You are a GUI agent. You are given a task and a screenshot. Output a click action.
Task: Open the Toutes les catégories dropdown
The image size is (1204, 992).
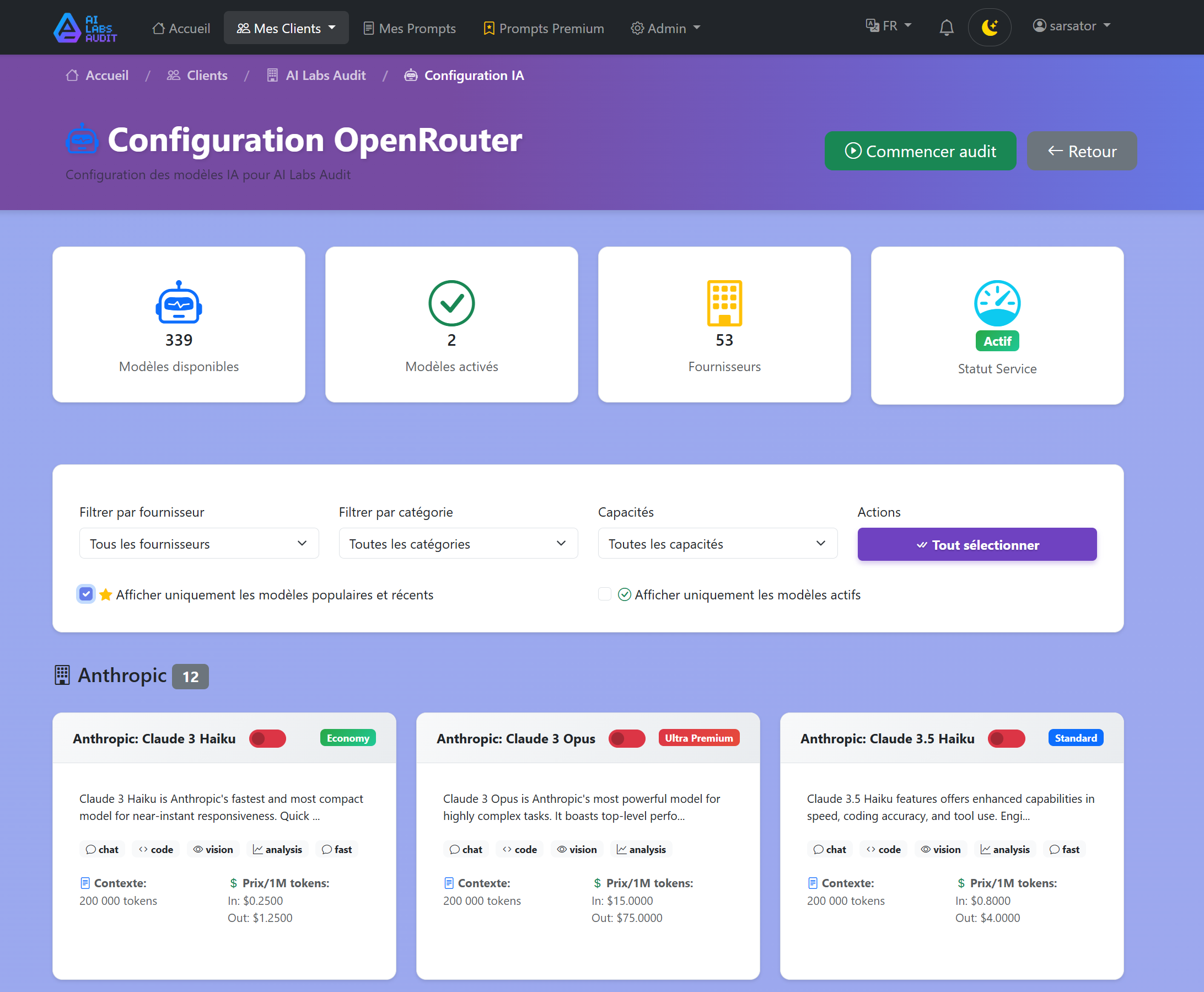tap(458, 544)
